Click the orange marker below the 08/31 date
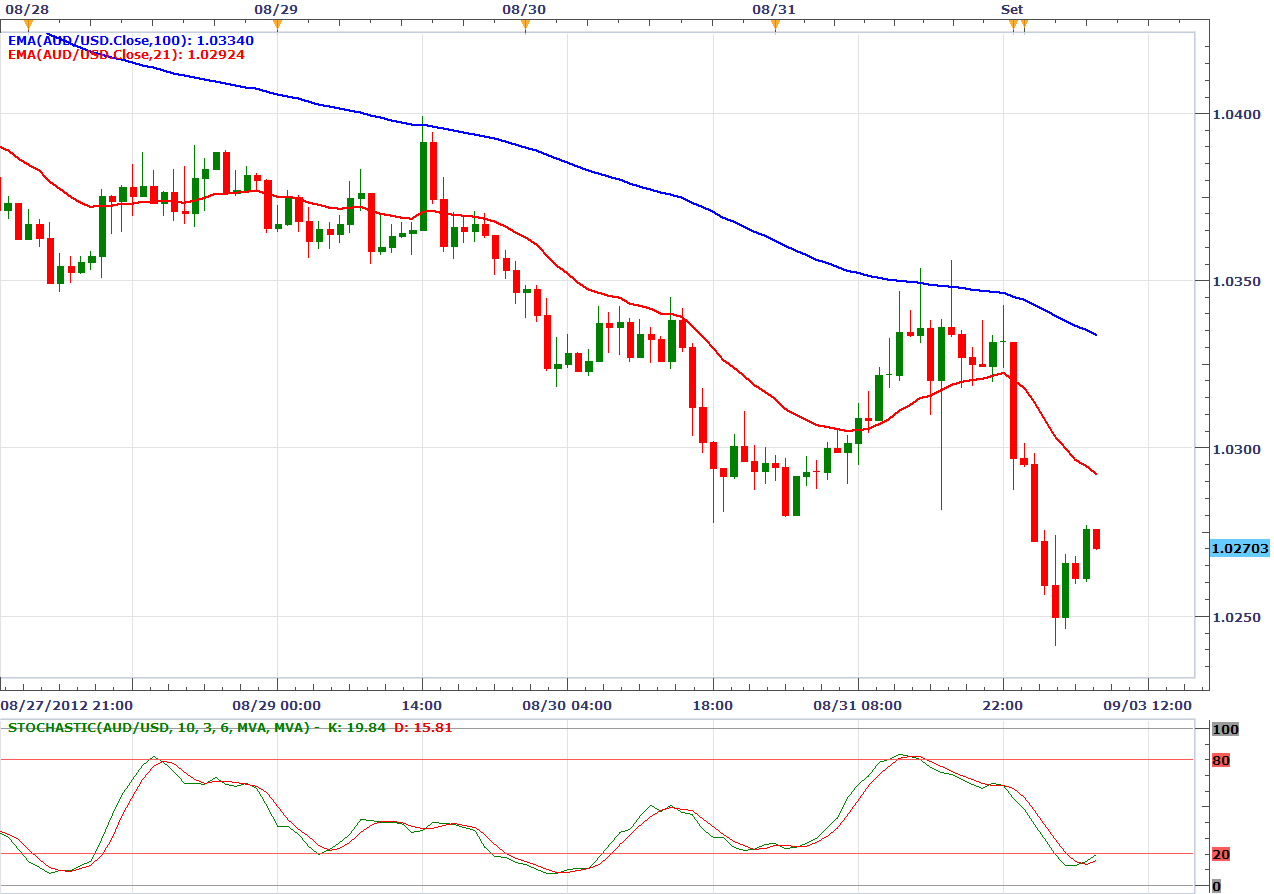Screen dimensions: 1274x894 [775, 25]
